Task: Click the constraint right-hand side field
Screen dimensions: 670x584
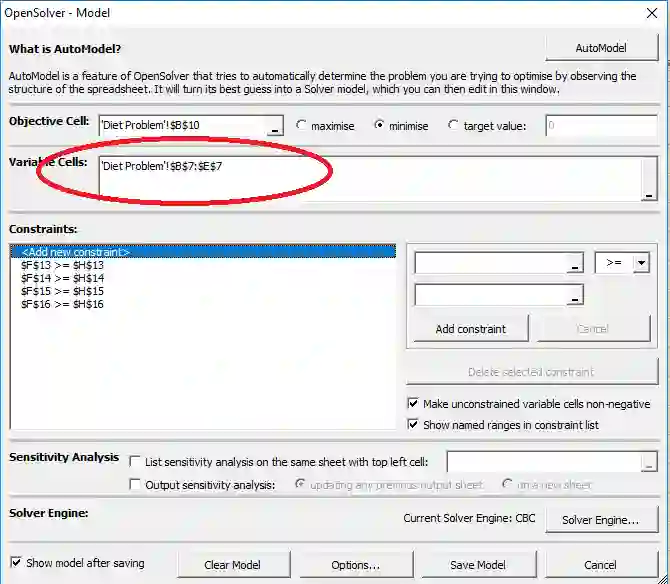Action: coord(491,295)
